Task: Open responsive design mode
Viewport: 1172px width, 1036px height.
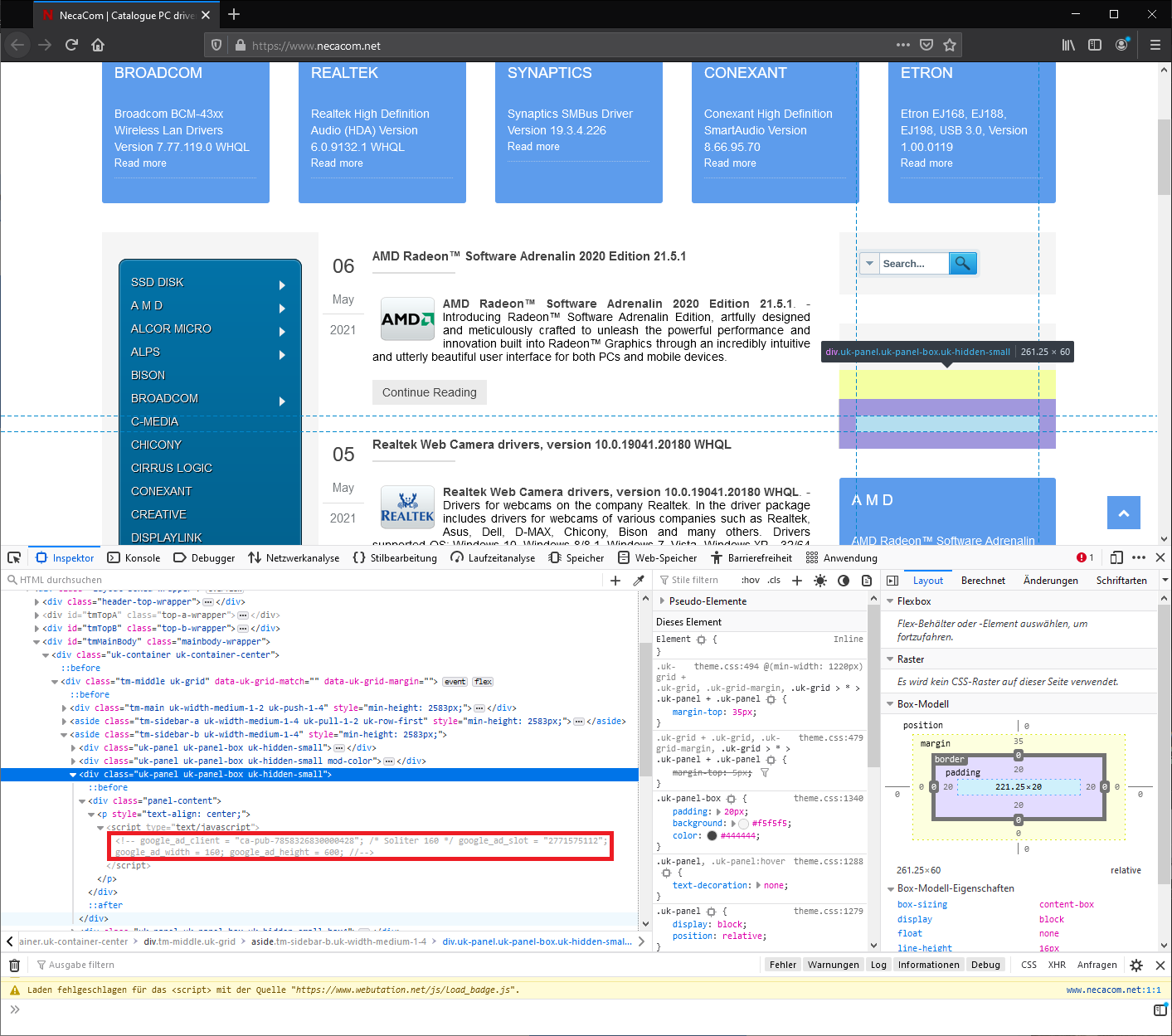Action: pos(1116,557)
